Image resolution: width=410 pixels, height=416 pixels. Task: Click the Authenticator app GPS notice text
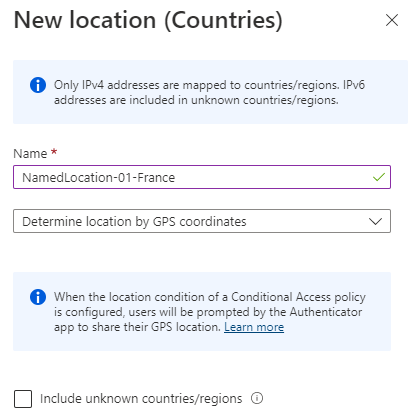pyautogui.click(x=210, y=312)
